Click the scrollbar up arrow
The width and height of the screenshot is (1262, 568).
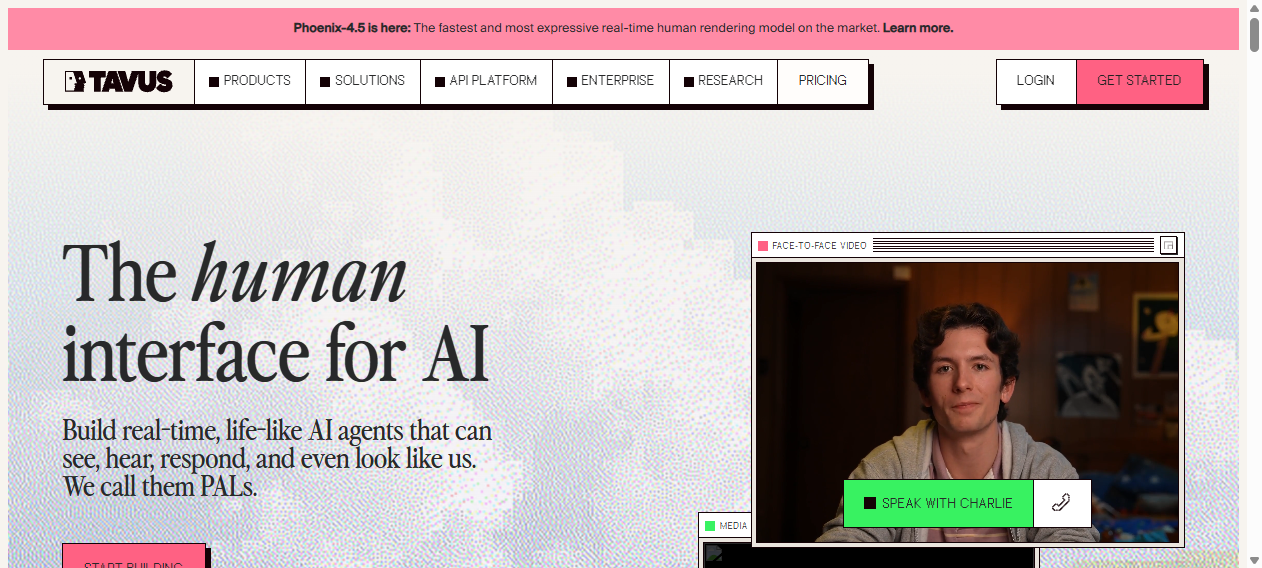pos(1254,8)
